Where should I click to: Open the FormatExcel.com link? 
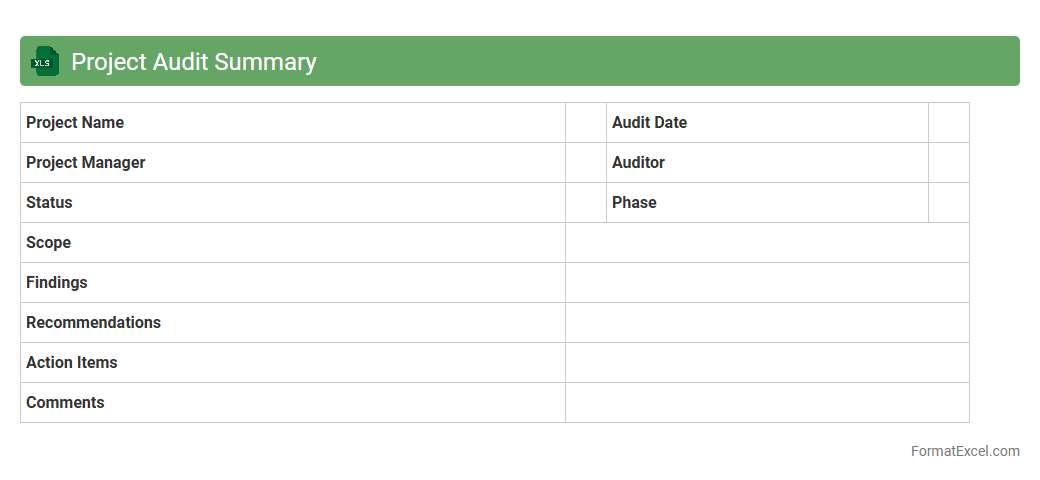pos(964,451)
